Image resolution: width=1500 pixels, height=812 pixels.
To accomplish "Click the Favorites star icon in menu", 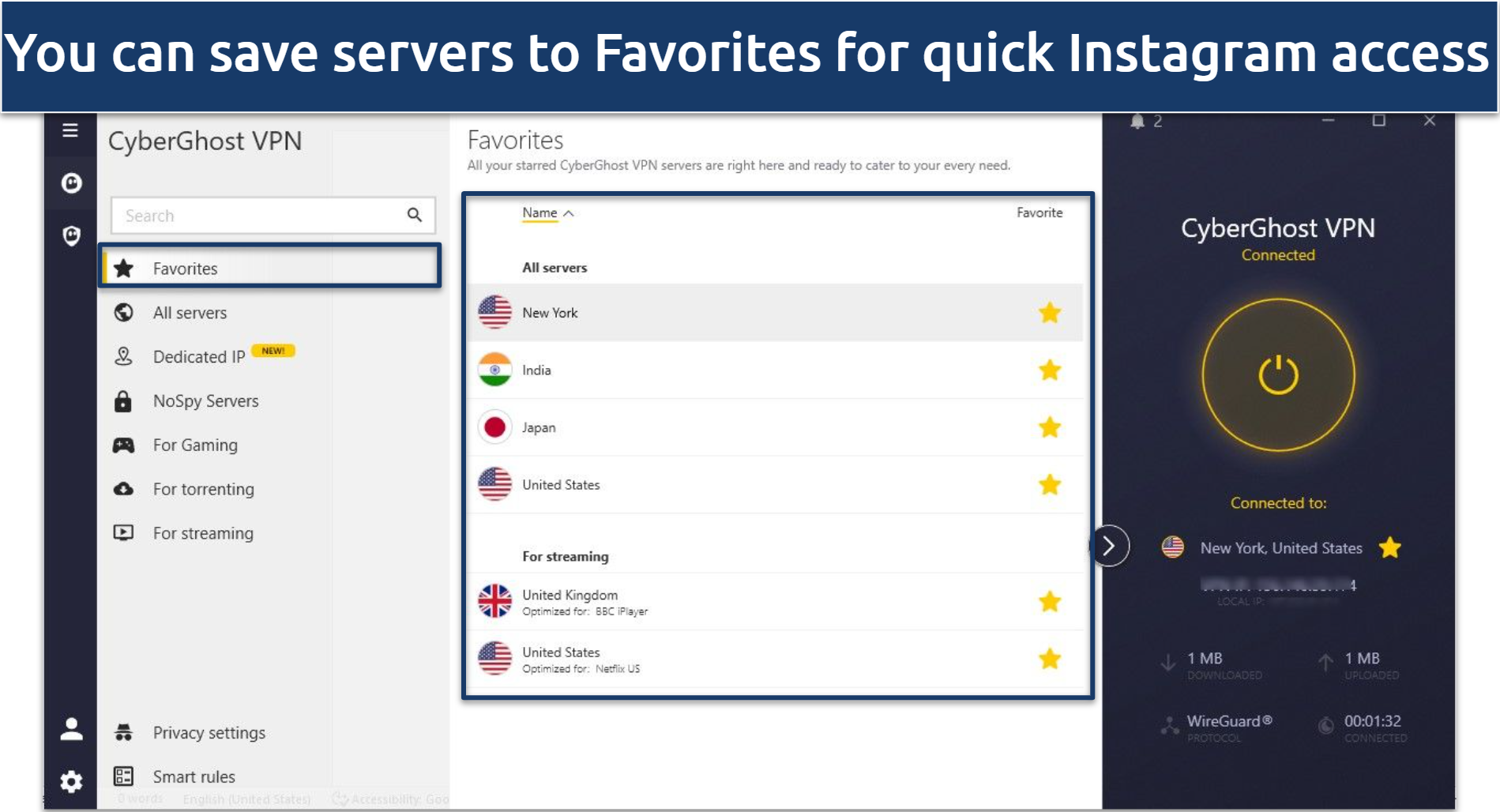I will 124,269.
